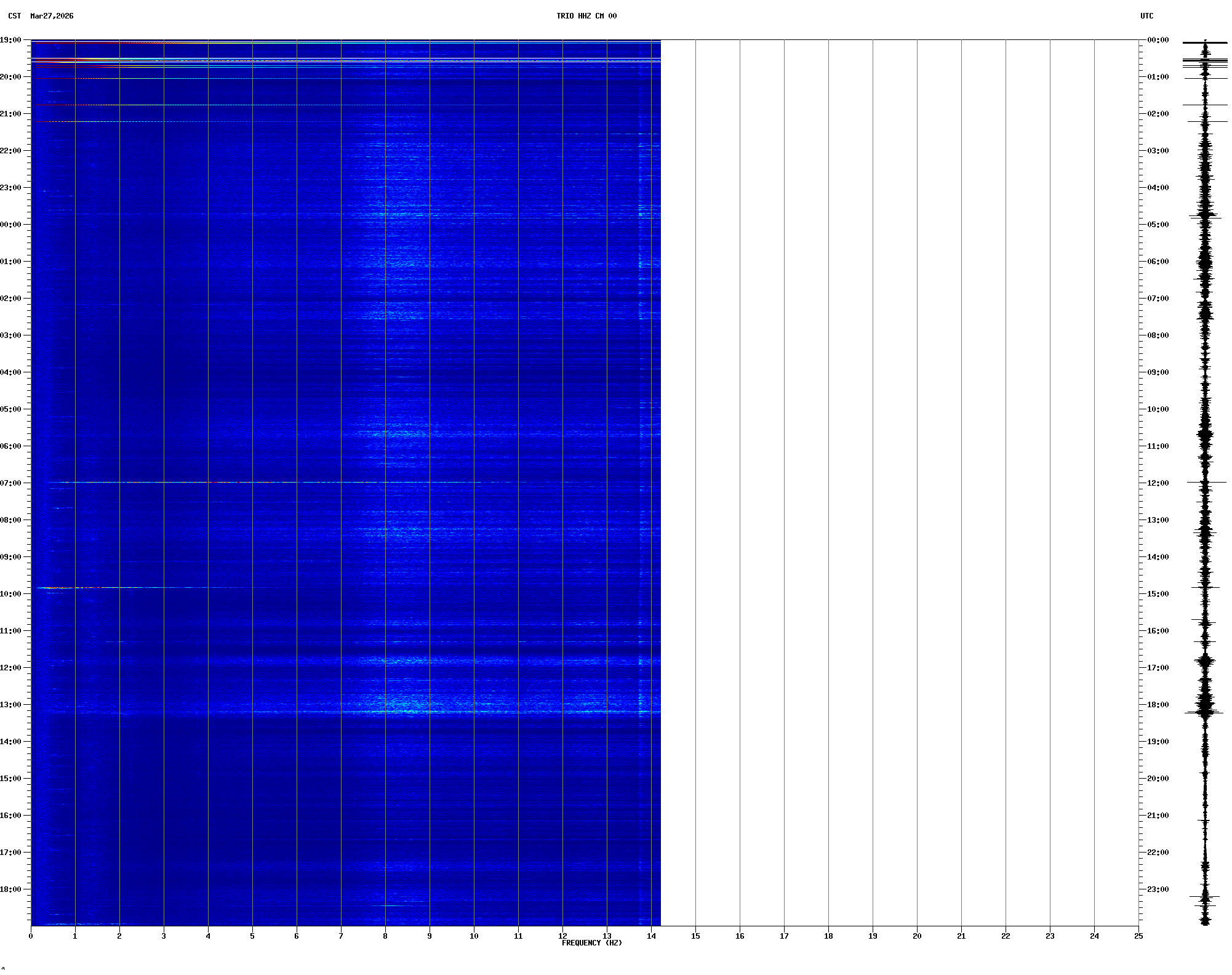Click the 14 Hz frequency tick label

pos(651,936)
